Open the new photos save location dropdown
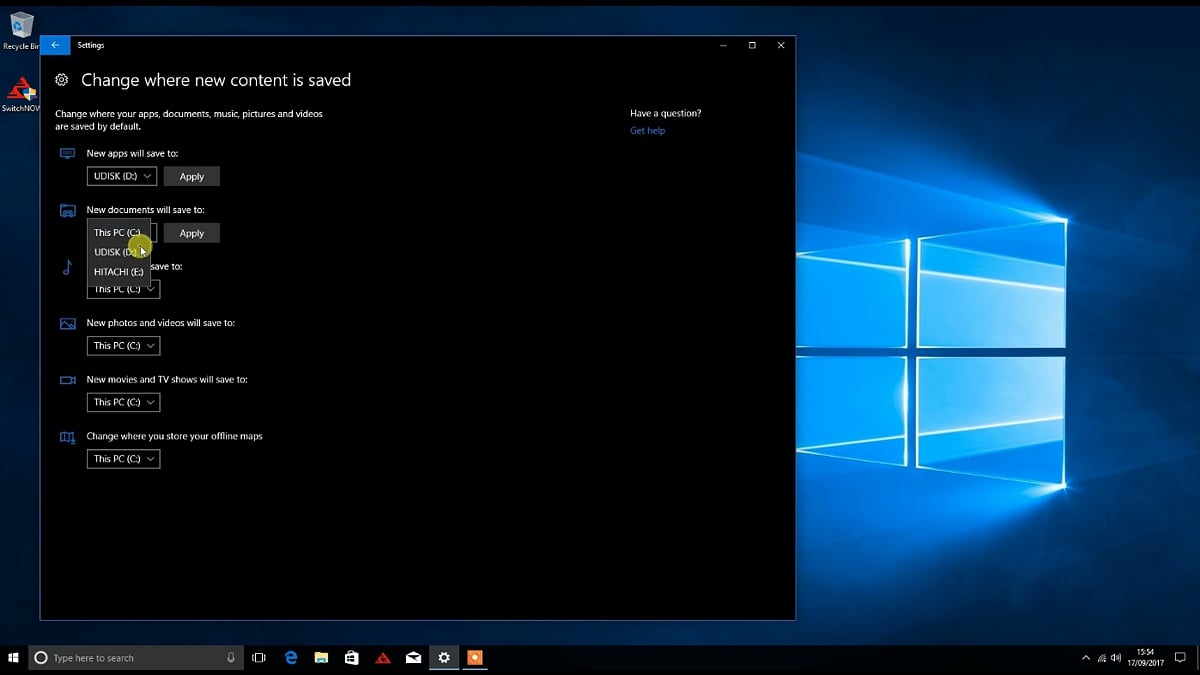 123,345
